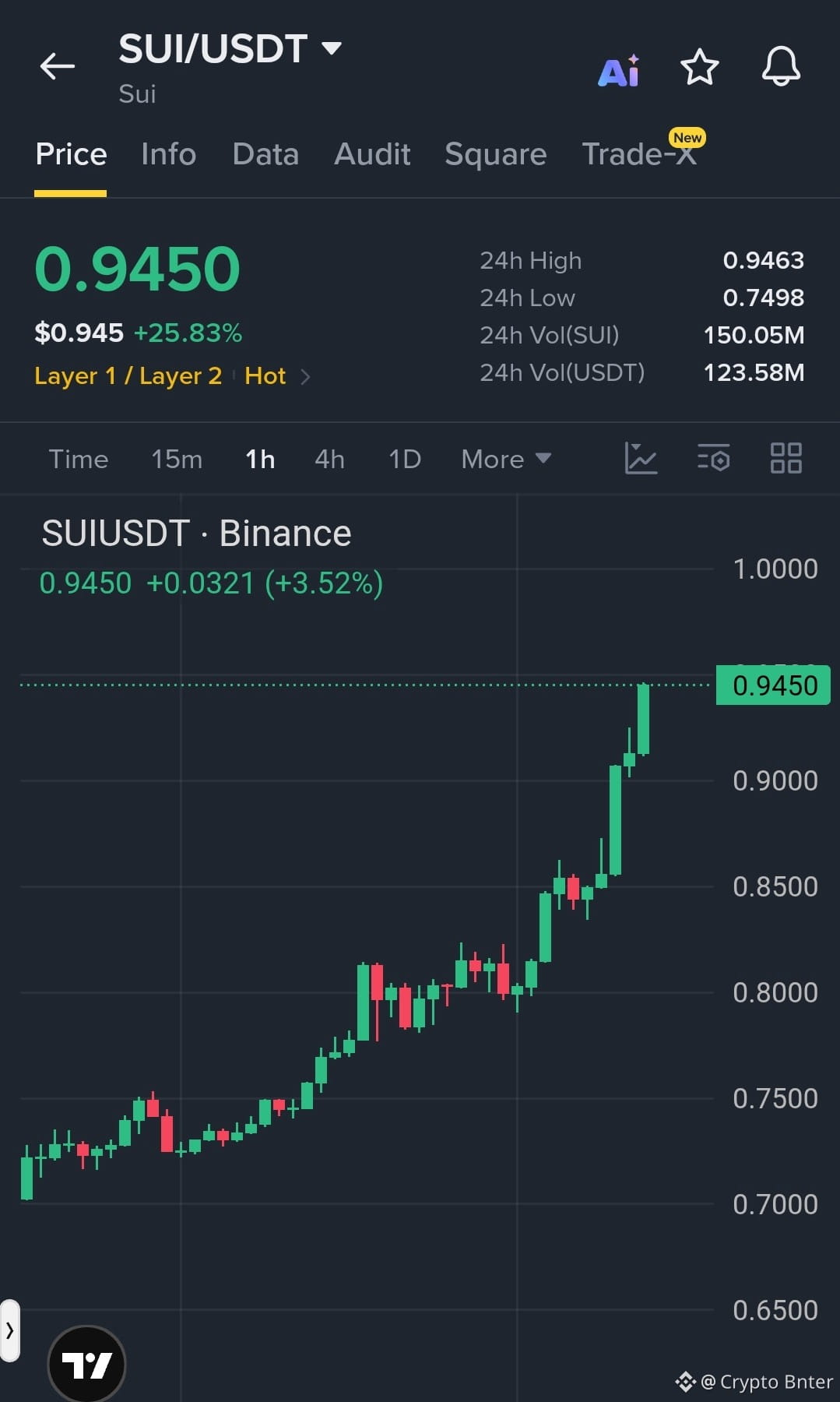Click the 24h Vol(USDT) value 123.58M

(x=754, y=372)
